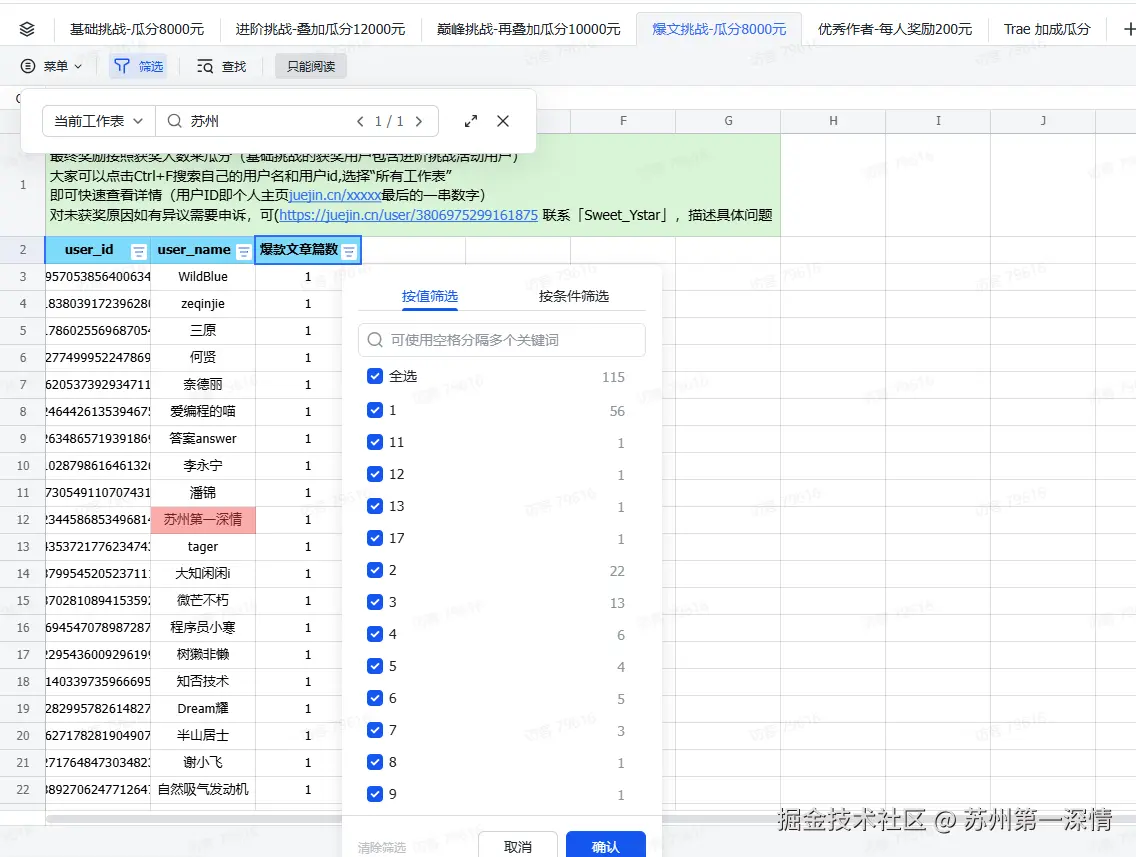Open the 当前工作表 scope dropdown
The height and width of the screenshot is (857, 1136).
[97, 120]
